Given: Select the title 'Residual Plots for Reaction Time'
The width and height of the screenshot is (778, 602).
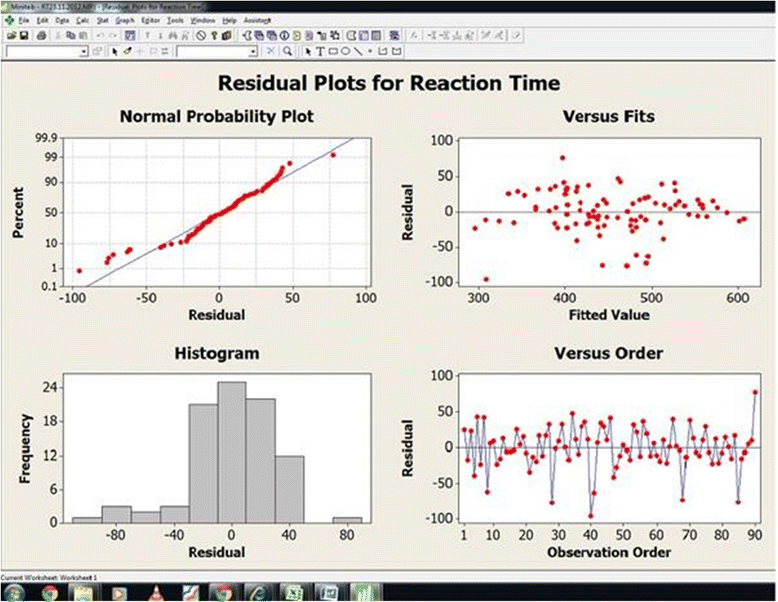Looking at the screenshot, I should (x=389, y=83).
